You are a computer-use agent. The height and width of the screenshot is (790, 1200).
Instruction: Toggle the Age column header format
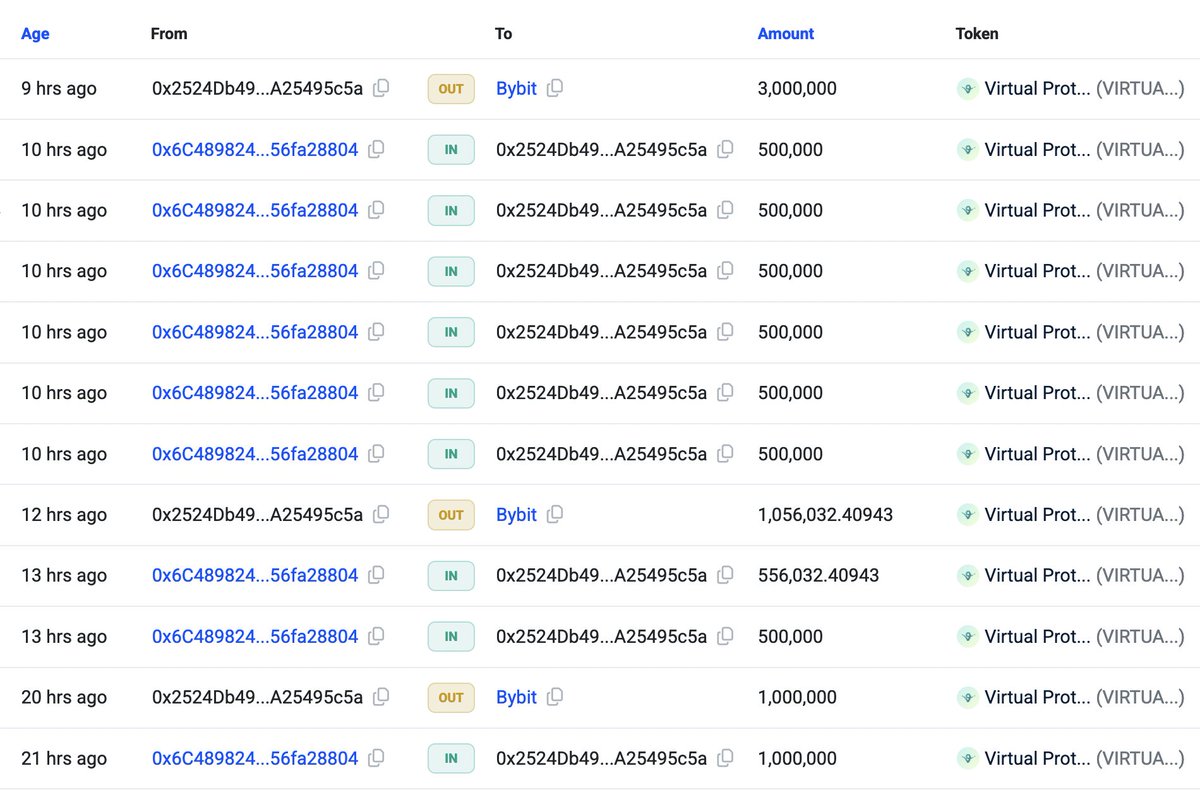coord(35,33)
